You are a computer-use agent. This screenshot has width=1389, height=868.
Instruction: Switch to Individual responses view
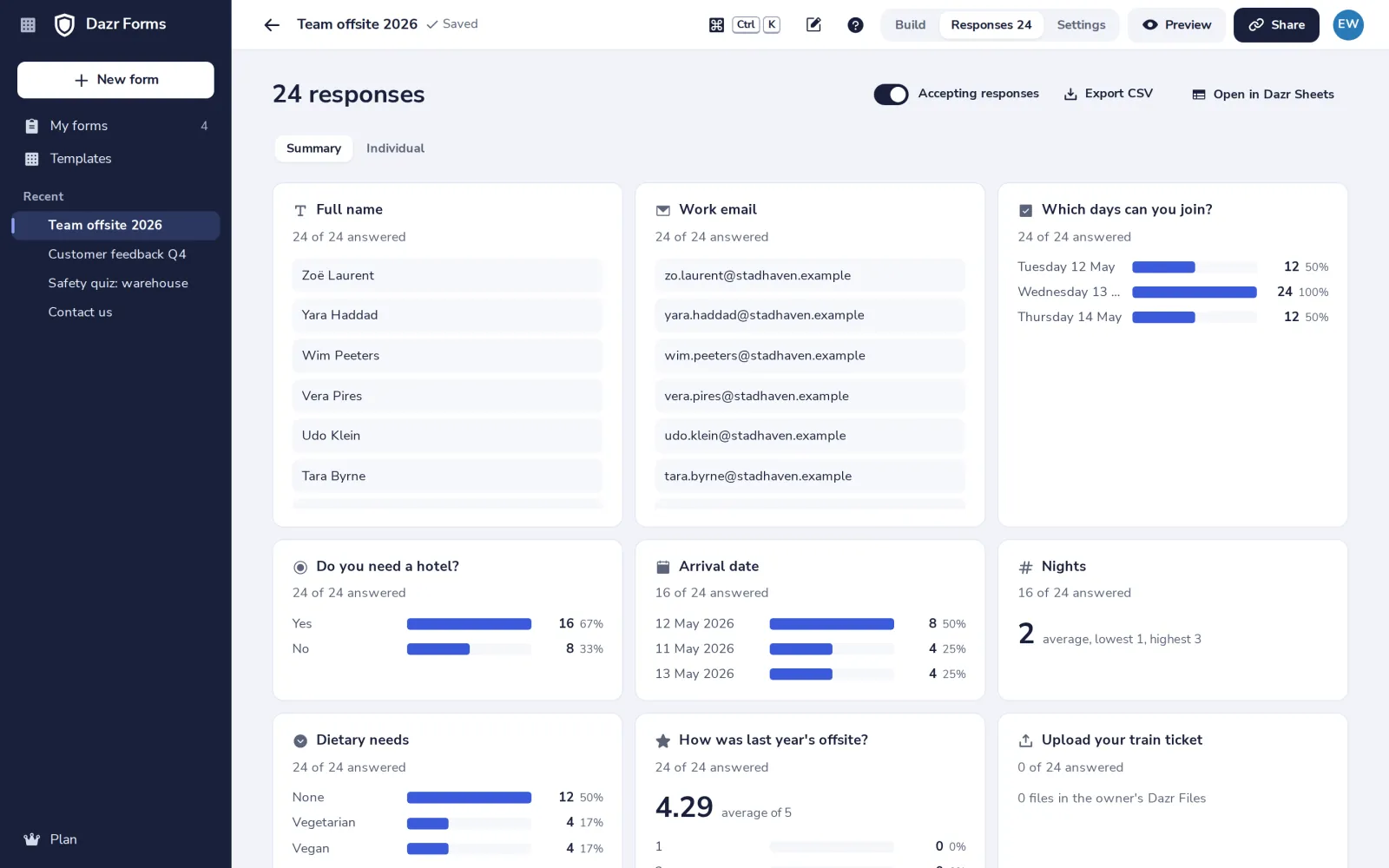click(x=395, y=148)
